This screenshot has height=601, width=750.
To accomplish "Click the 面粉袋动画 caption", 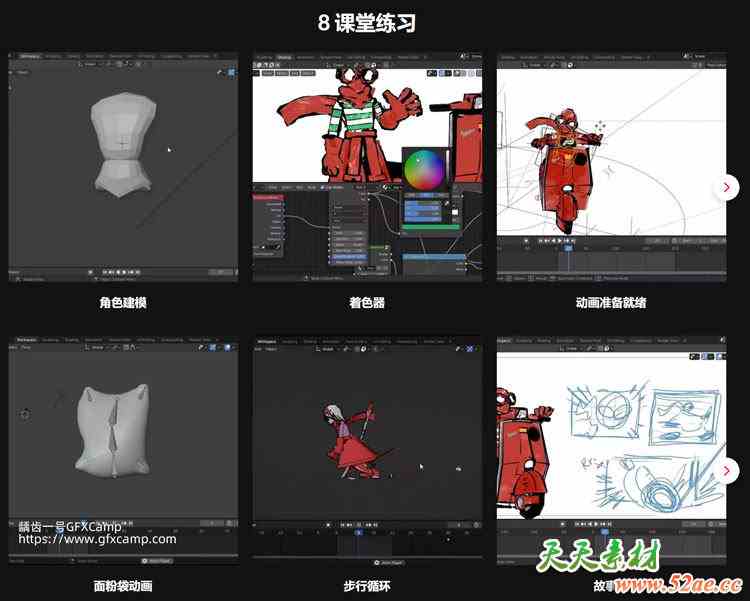I will click(x=123, y=586).
